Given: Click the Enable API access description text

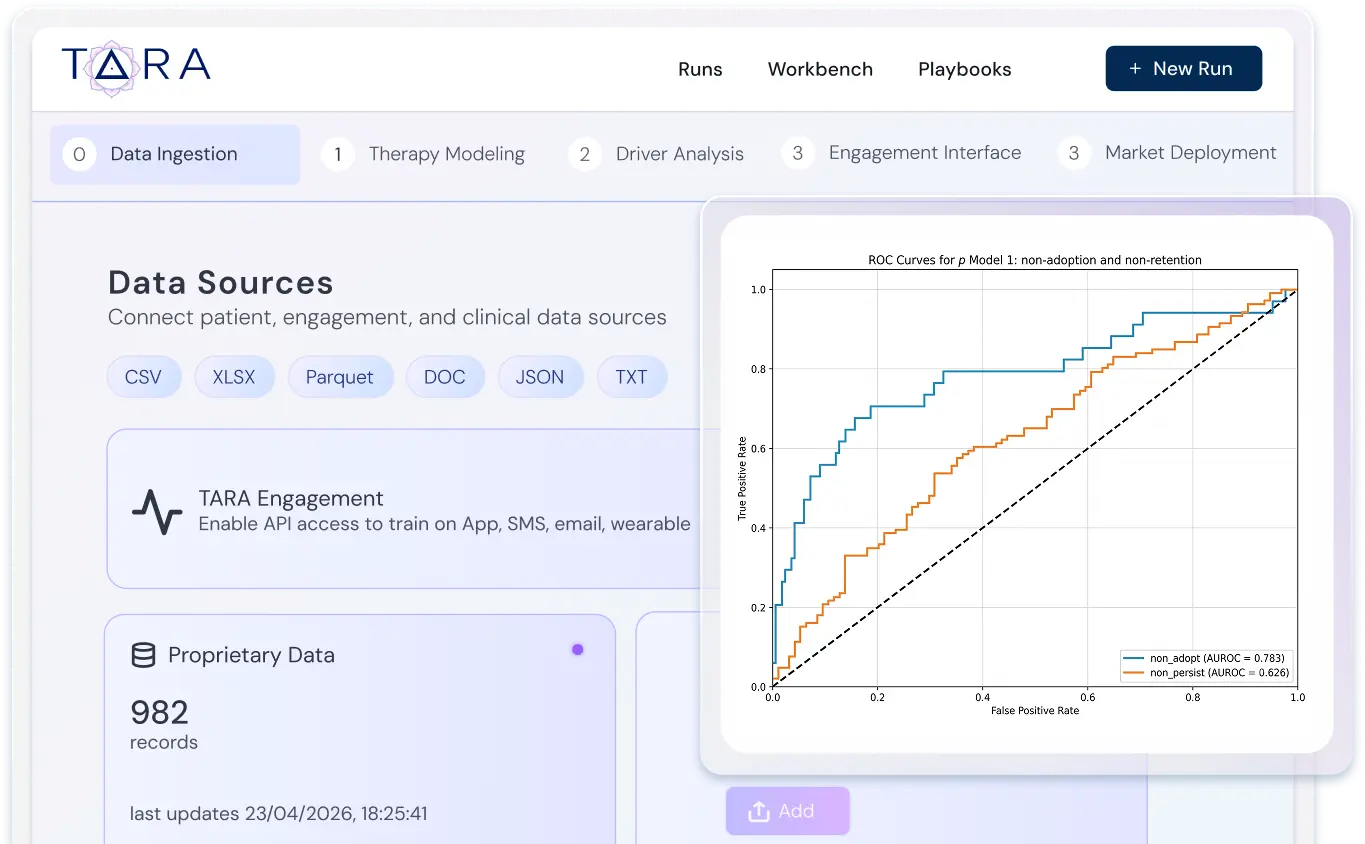Looking at the screenshot, I should [x=444, y=524].
